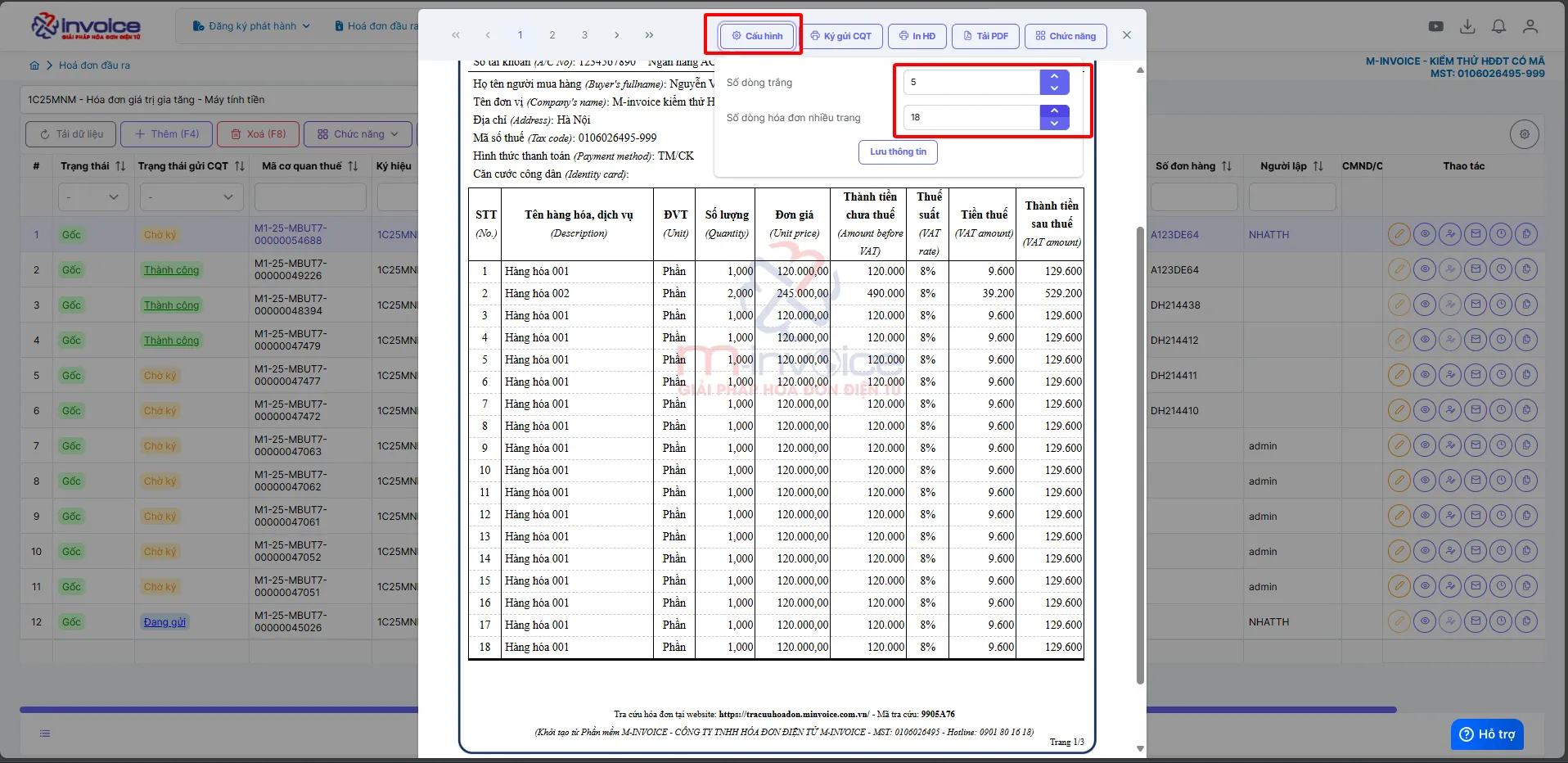View invoice in row 2
1568x763 pixels.
1425,269
